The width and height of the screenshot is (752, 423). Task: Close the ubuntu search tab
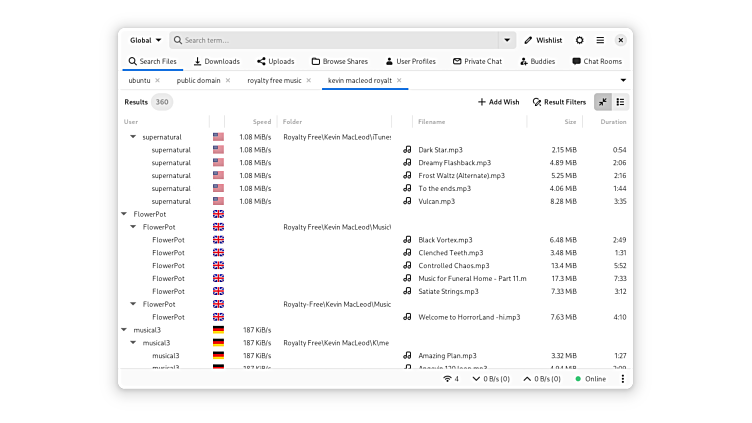pyautogui.click(x=157, y=80)
